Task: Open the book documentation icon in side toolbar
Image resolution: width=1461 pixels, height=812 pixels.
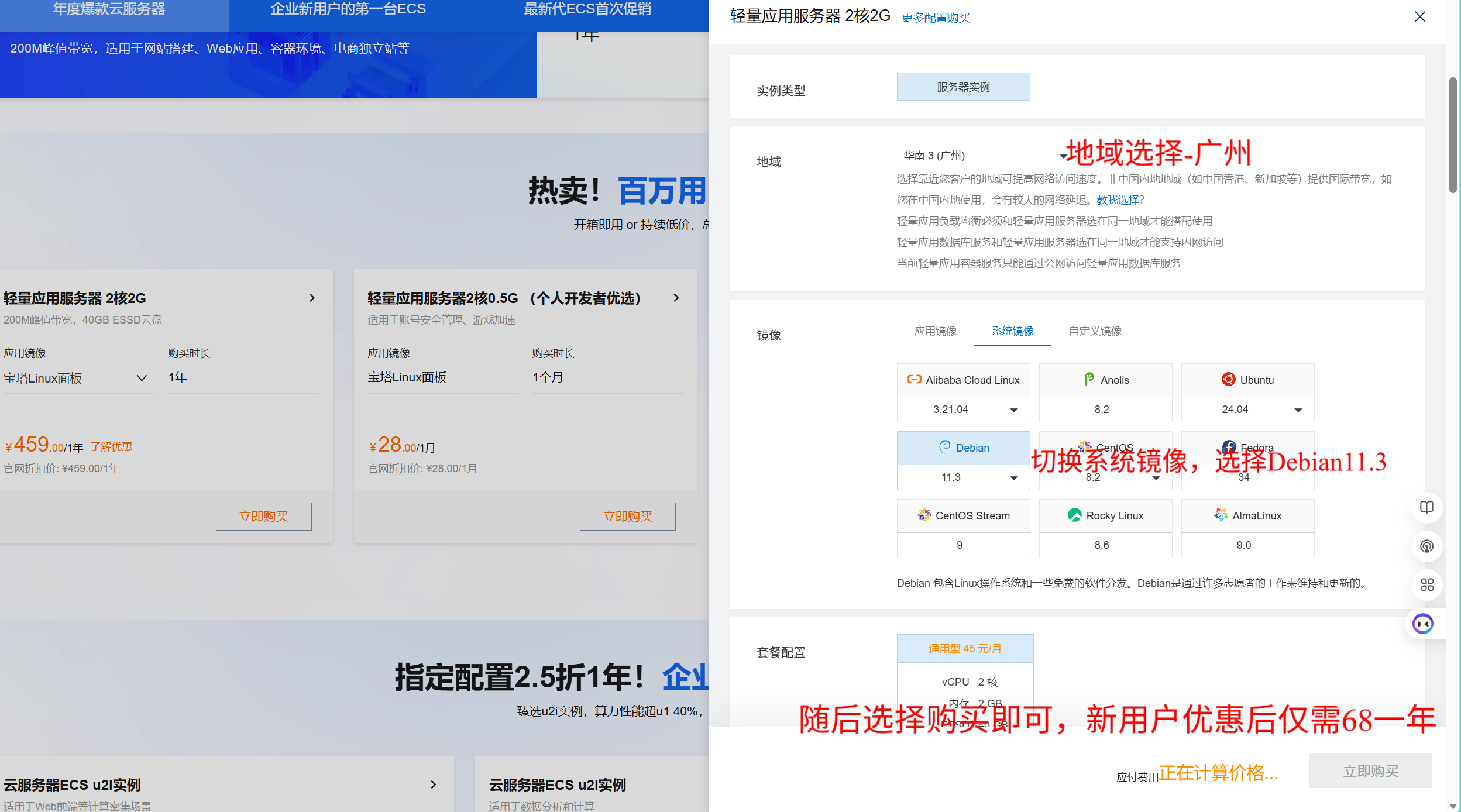Action: tap(1426, 507)
